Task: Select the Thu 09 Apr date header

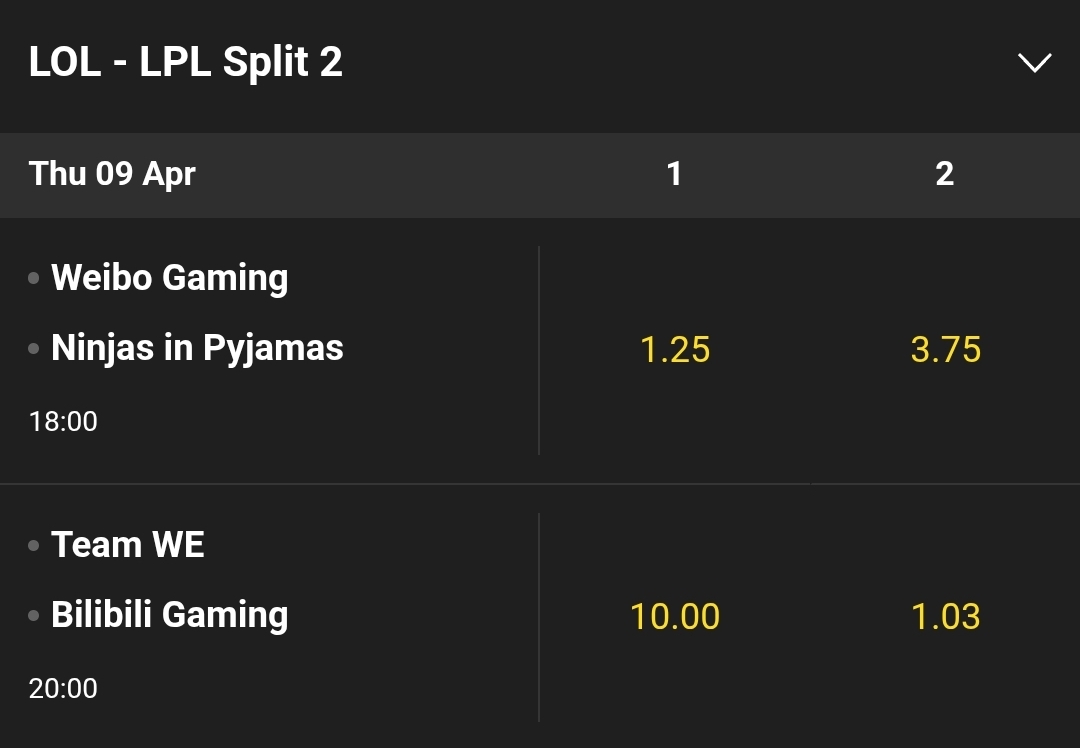Action: pos(112,174)
